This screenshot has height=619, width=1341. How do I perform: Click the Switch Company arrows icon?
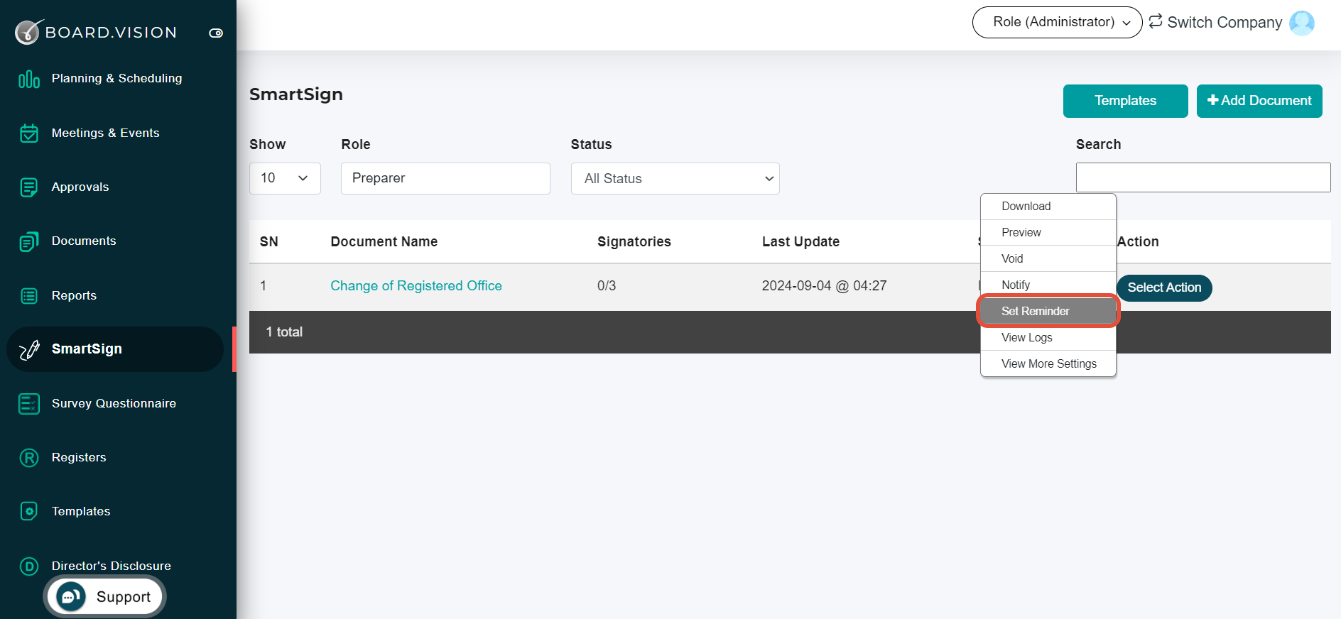1155,21
